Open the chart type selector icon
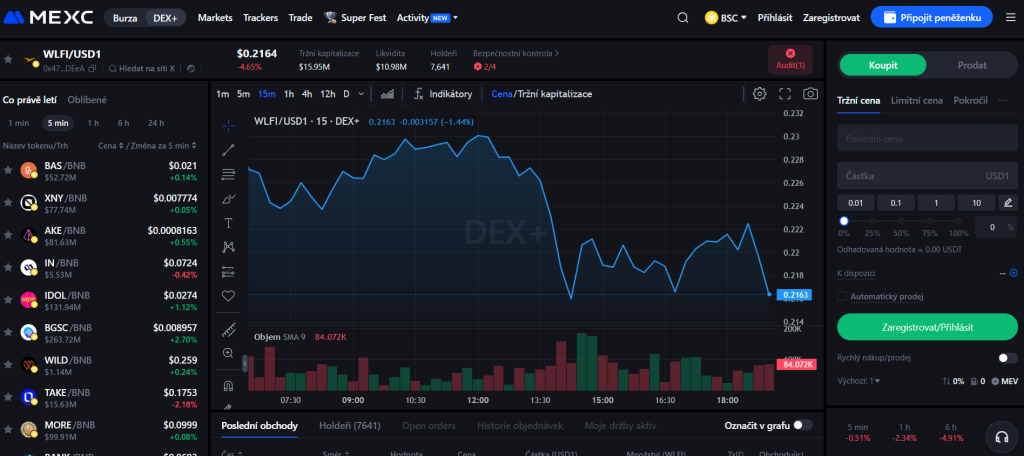Screen dimensions: 1024x456 coord(387,94)
